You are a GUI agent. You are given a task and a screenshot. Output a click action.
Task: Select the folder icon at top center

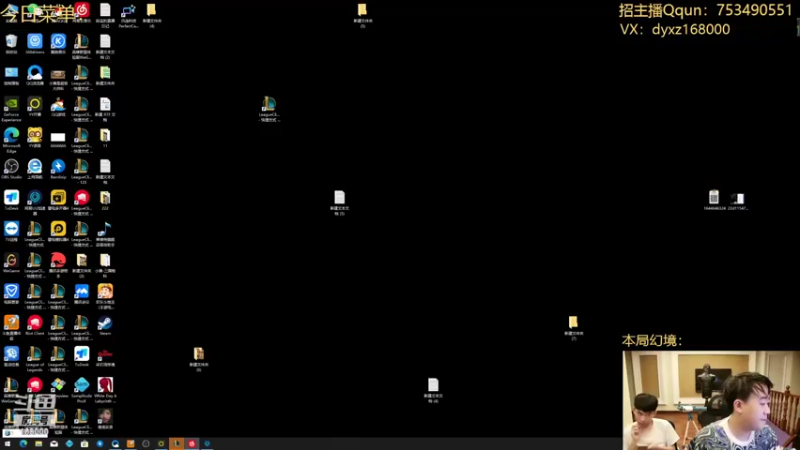(362, 15)
